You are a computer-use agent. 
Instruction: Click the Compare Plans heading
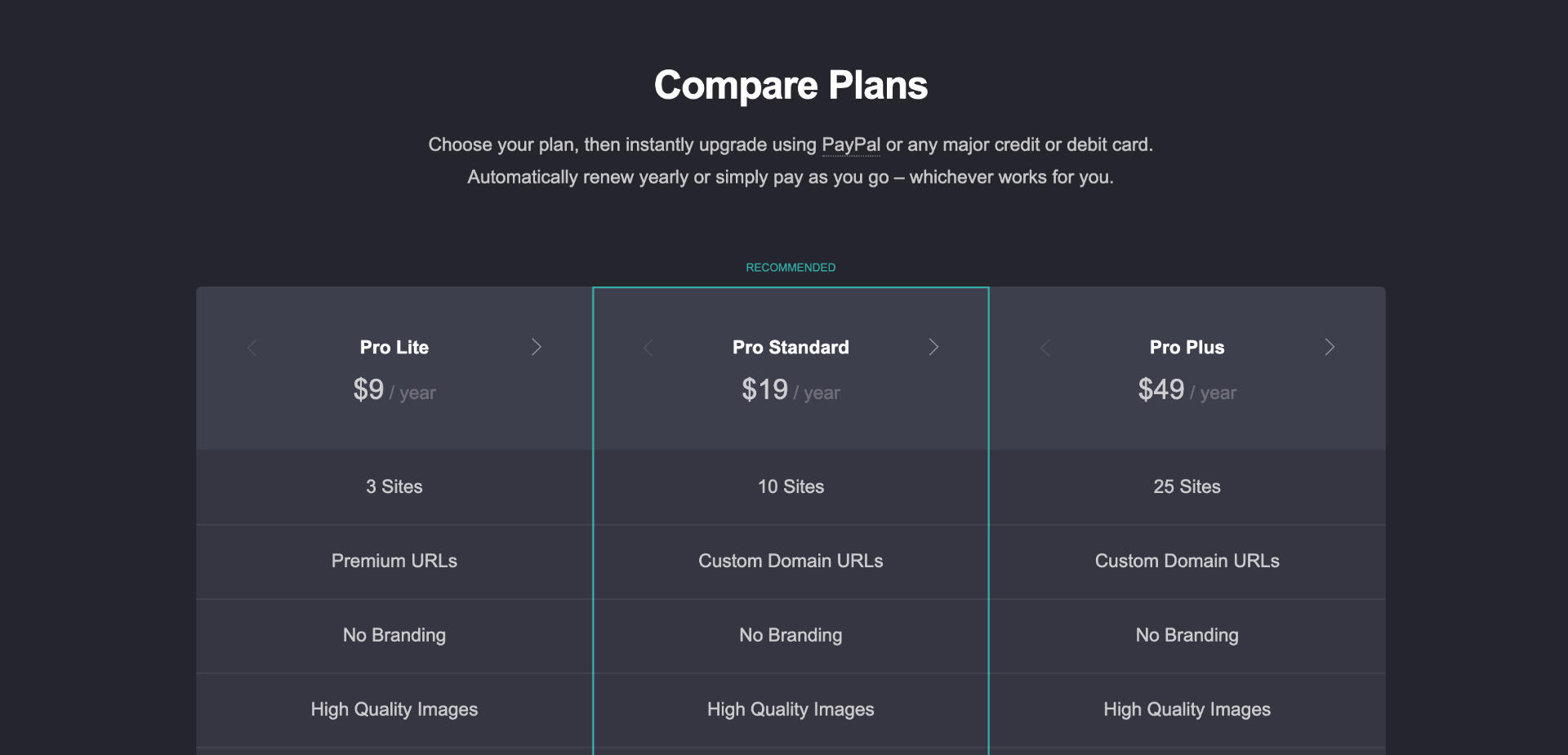click(791, 86)
